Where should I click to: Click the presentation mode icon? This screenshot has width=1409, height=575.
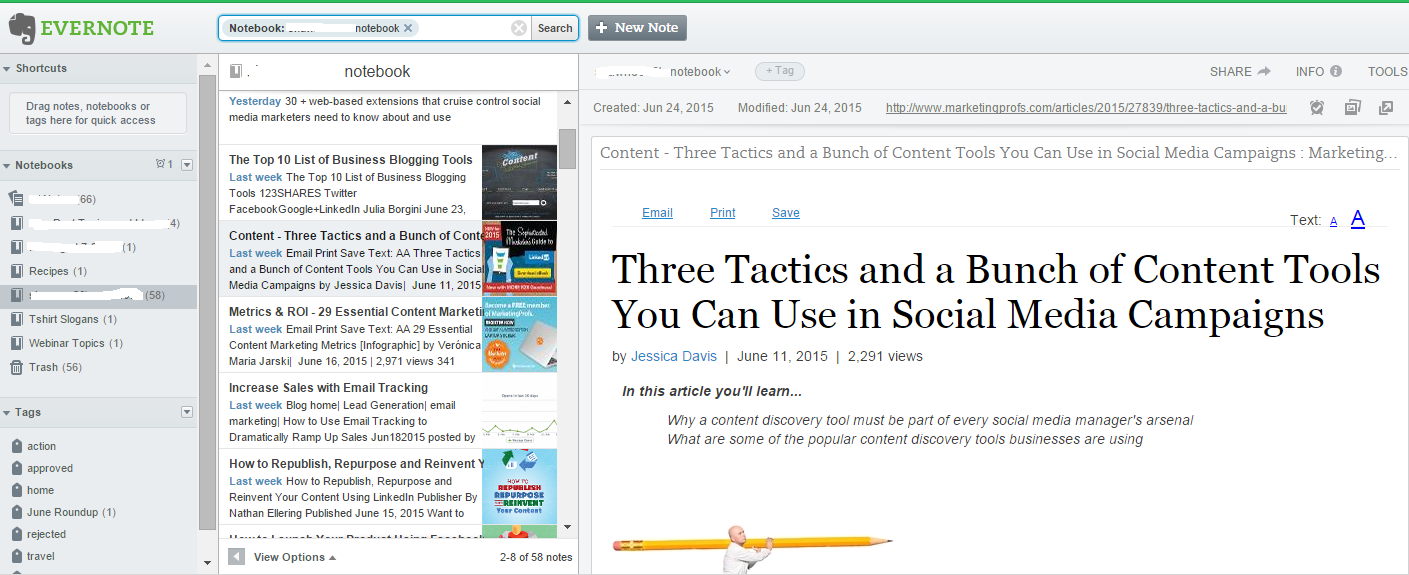pyautogui.click(x=1353, y=107)
